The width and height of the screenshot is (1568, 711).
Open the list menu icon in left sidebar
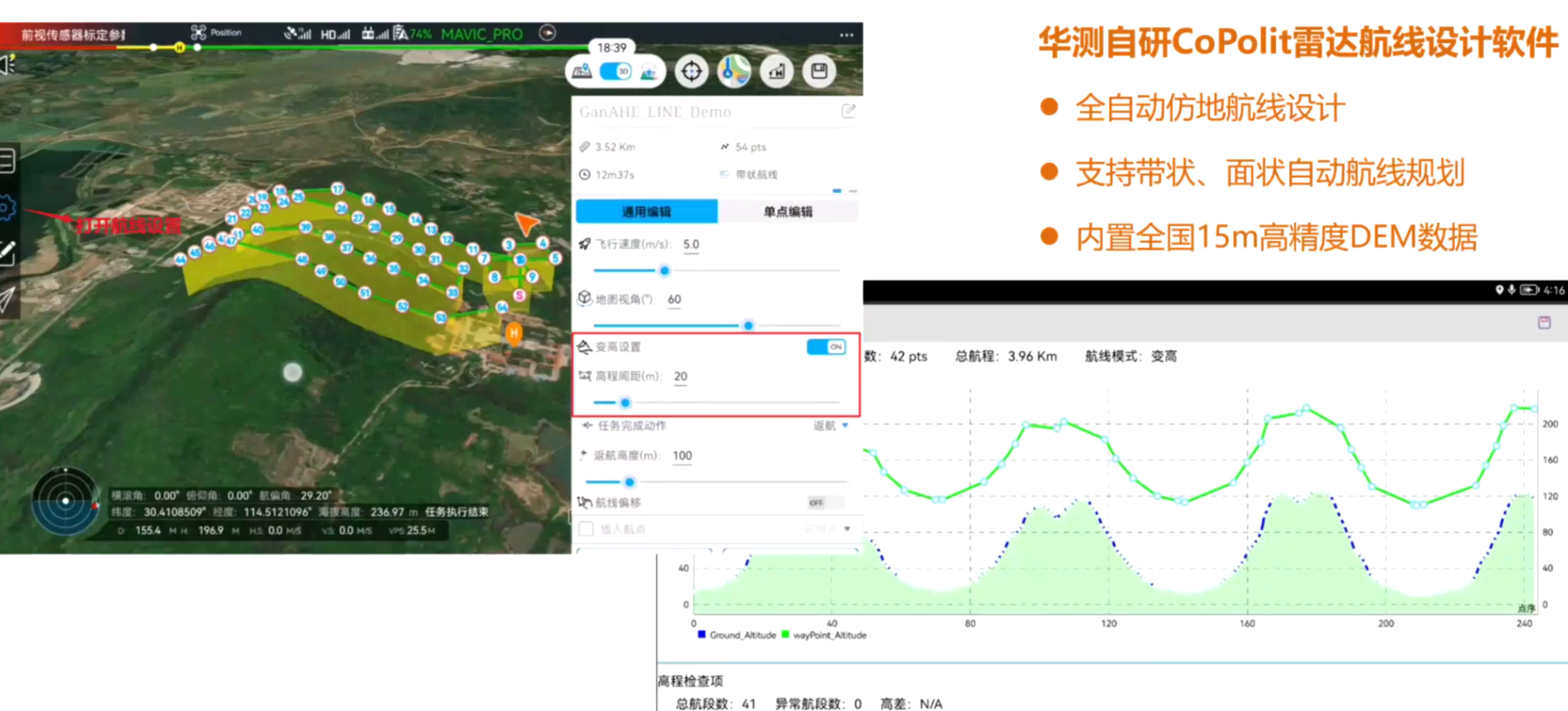click(x=7, y=161)
